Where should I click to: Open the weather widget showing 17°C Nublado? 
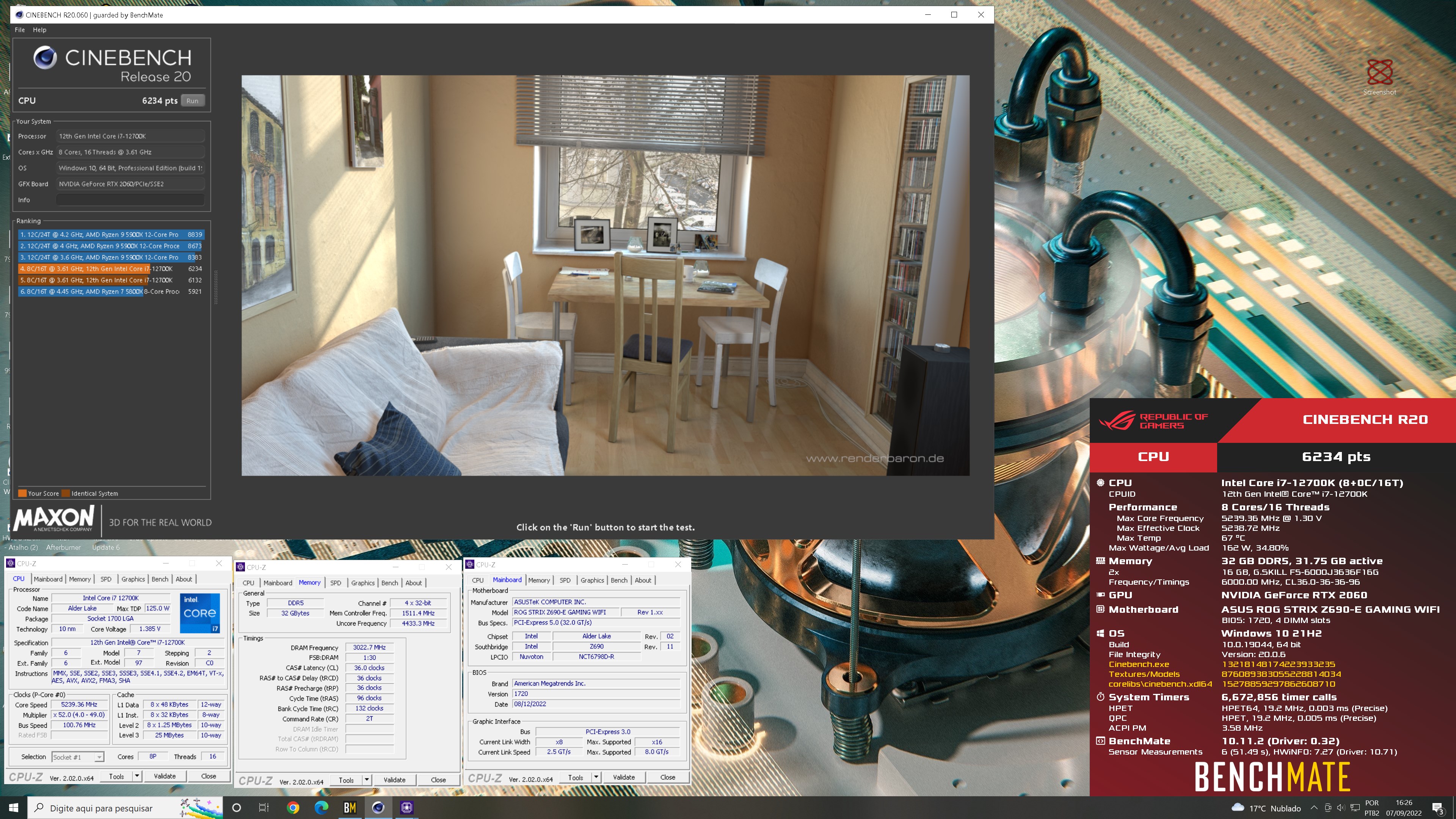click(x=1266, y=808)
